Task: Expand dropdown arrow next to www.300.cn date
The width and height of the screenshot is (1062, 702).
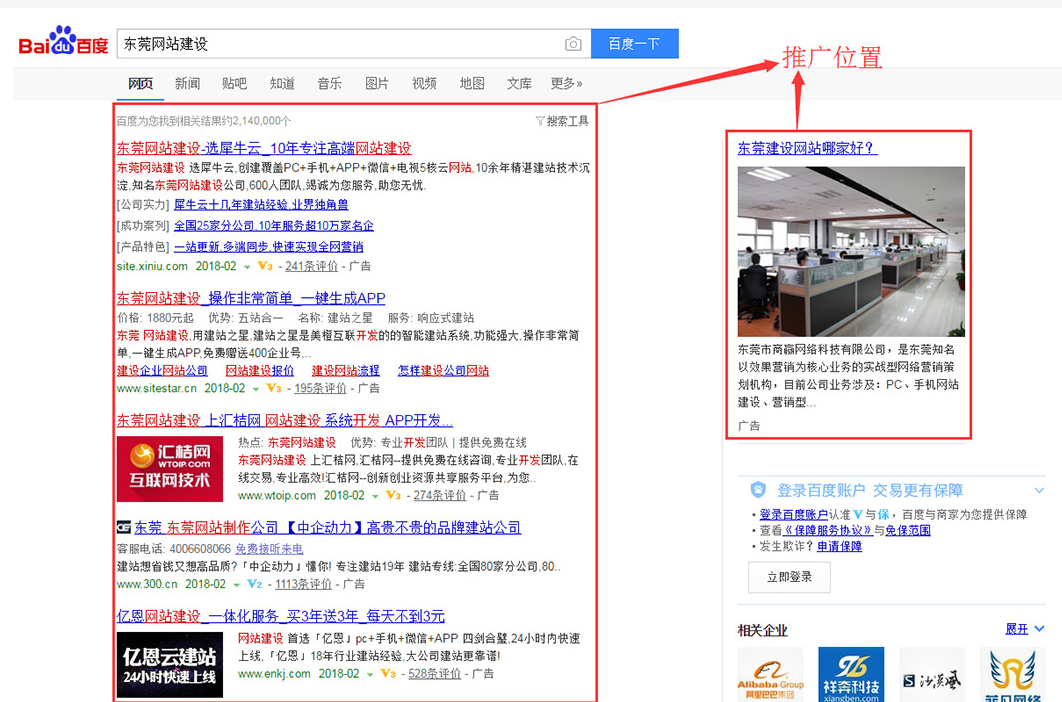Action: tap(236, 585)
